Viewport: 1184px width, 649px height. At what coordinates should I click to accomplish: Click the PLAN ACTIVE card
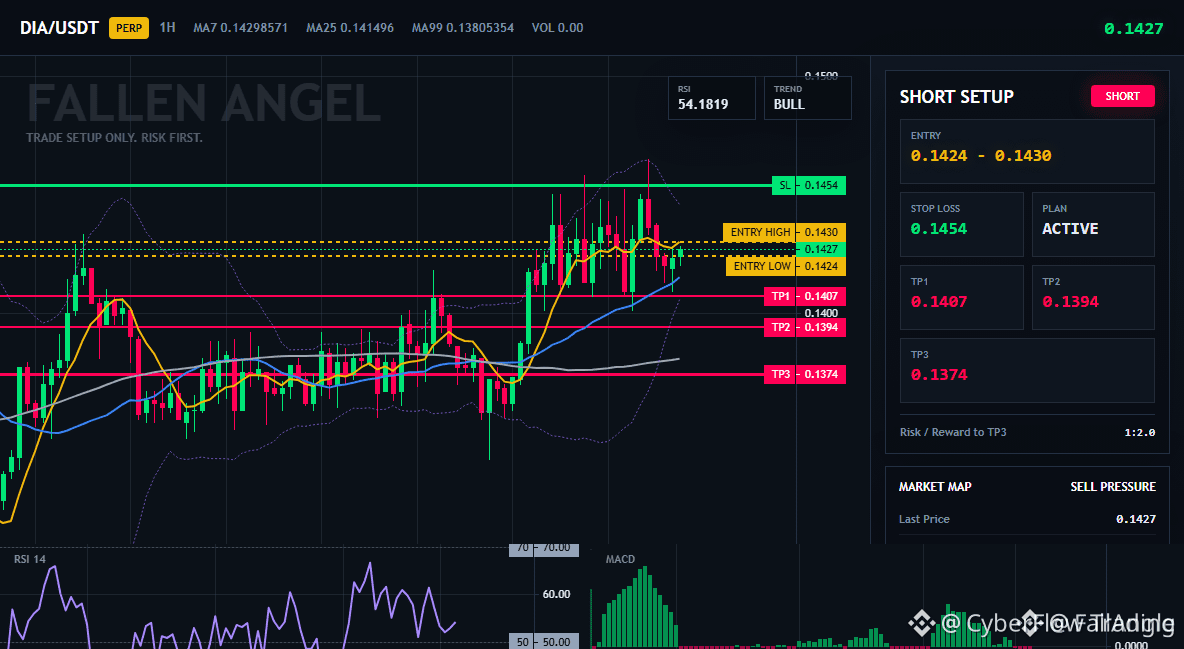pos(1093,224)
